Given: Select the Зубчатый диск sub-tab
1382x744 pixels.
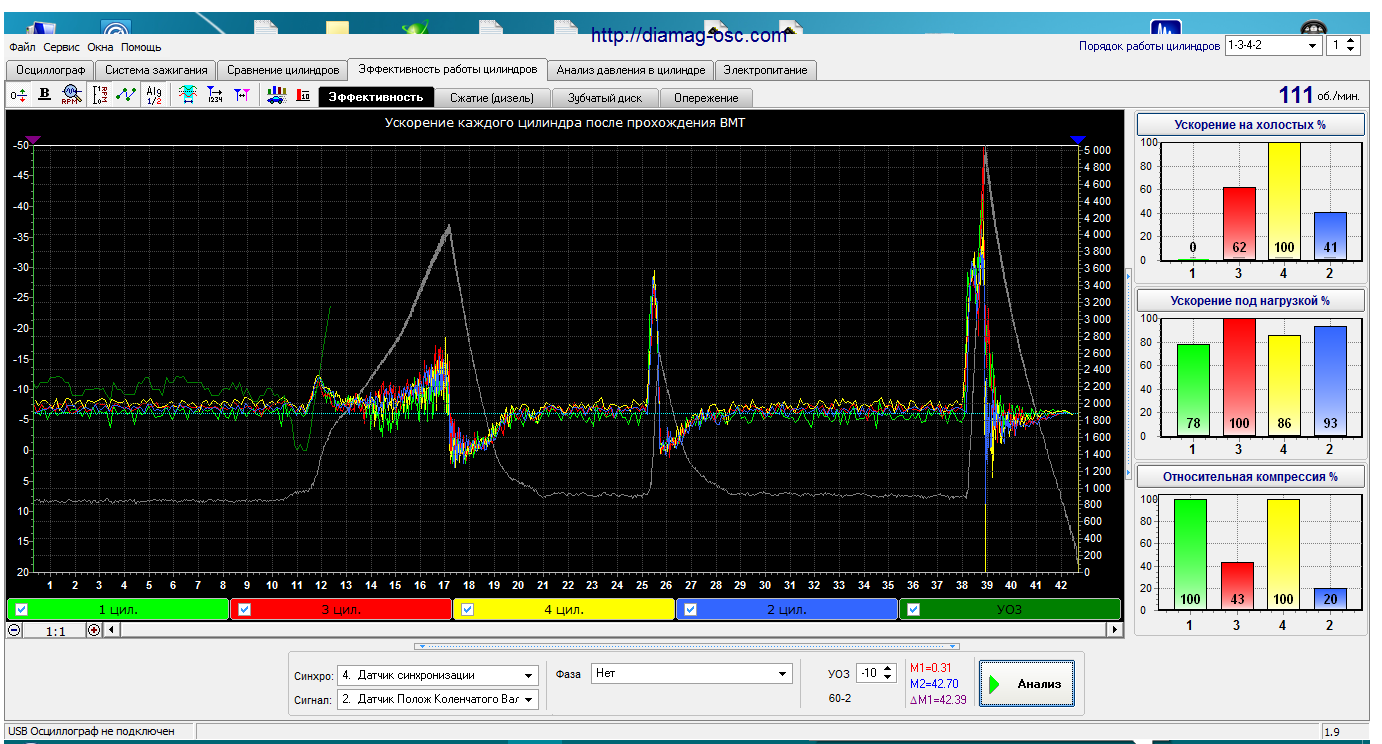Looking at the screenshot, I should tap(605, 98).
